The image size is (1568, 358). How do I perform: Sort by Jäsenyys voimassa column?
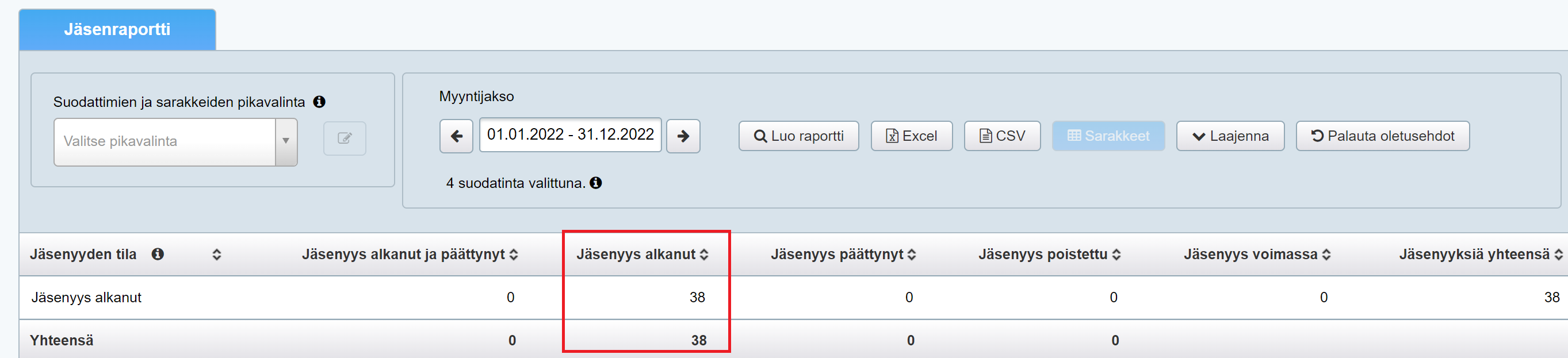click(1326, 255)
